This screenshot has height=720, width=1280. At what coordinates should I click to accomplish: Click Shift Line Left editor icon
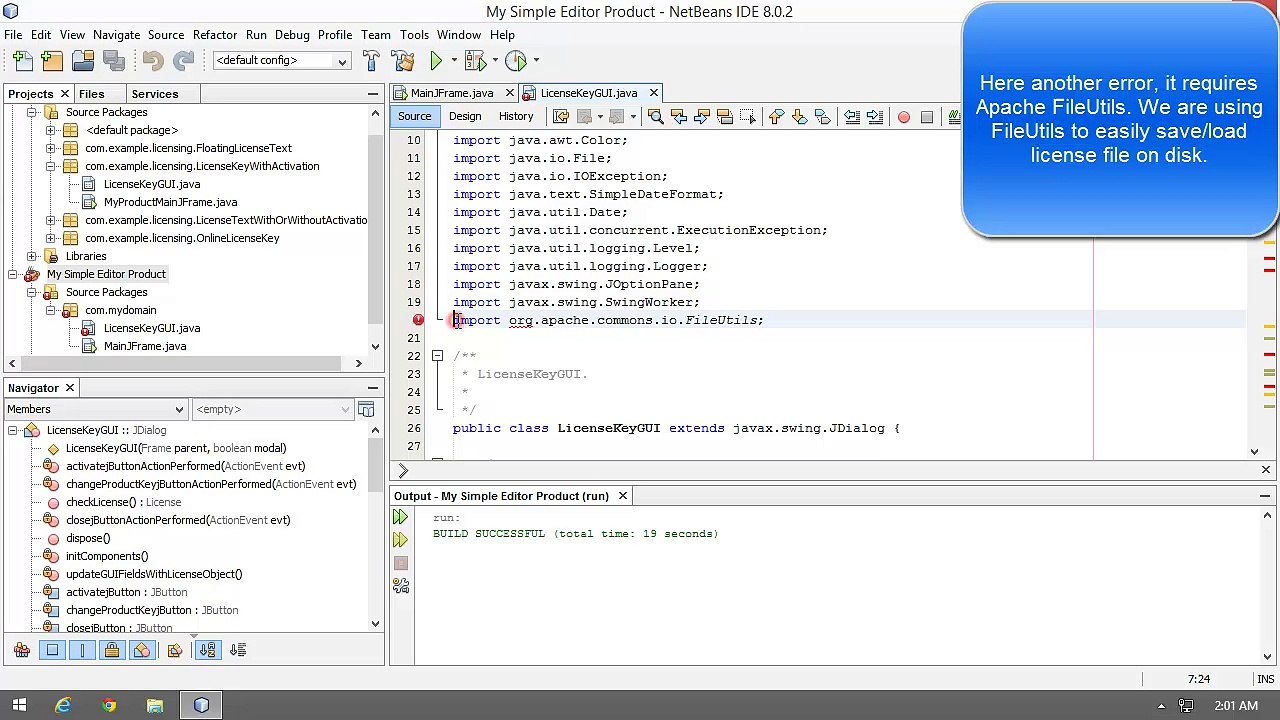tap(851, 117)
